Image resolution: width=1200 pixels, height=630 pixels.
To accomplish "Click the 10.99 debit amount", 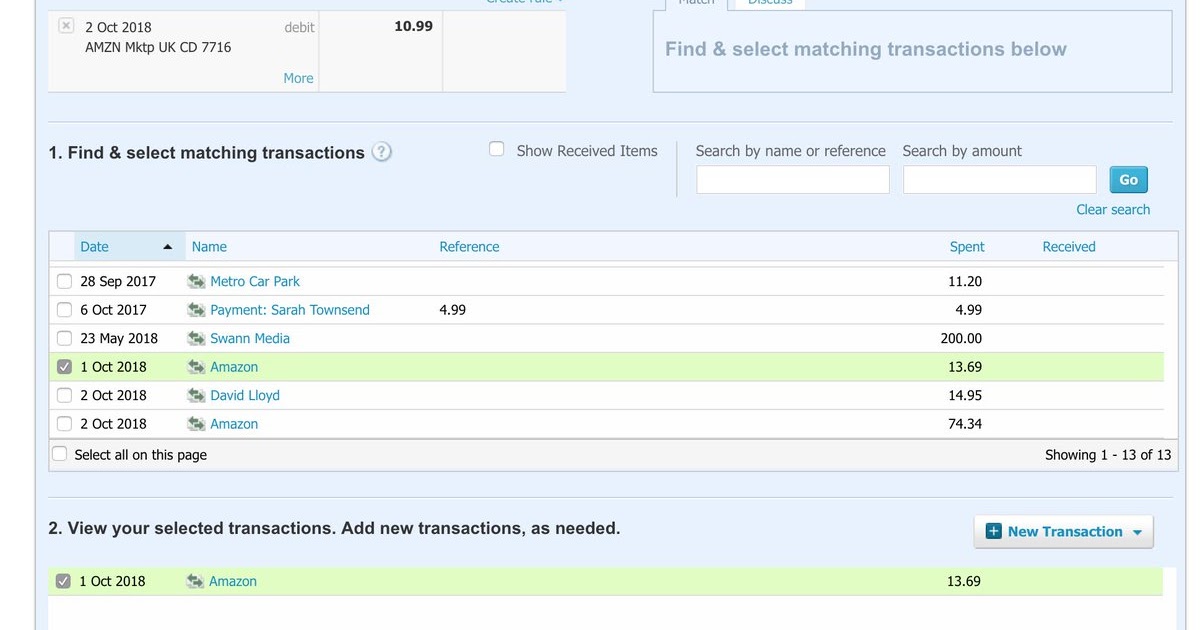I will tap(413, 26).
